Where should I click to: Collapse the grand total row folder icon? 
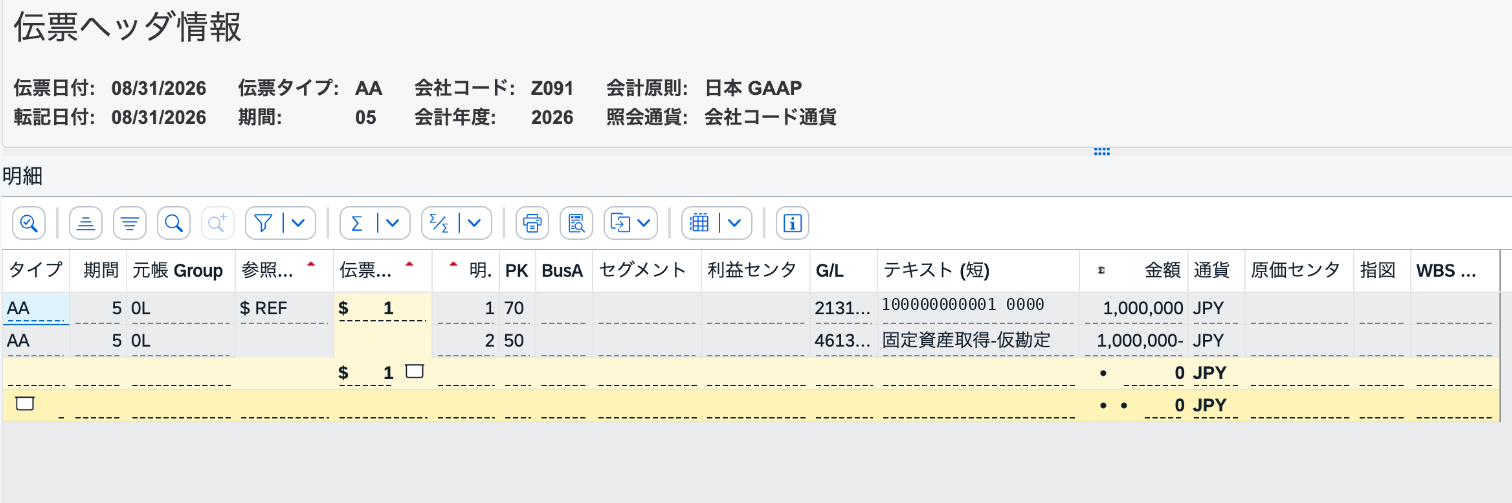click(x=26, y=404)
